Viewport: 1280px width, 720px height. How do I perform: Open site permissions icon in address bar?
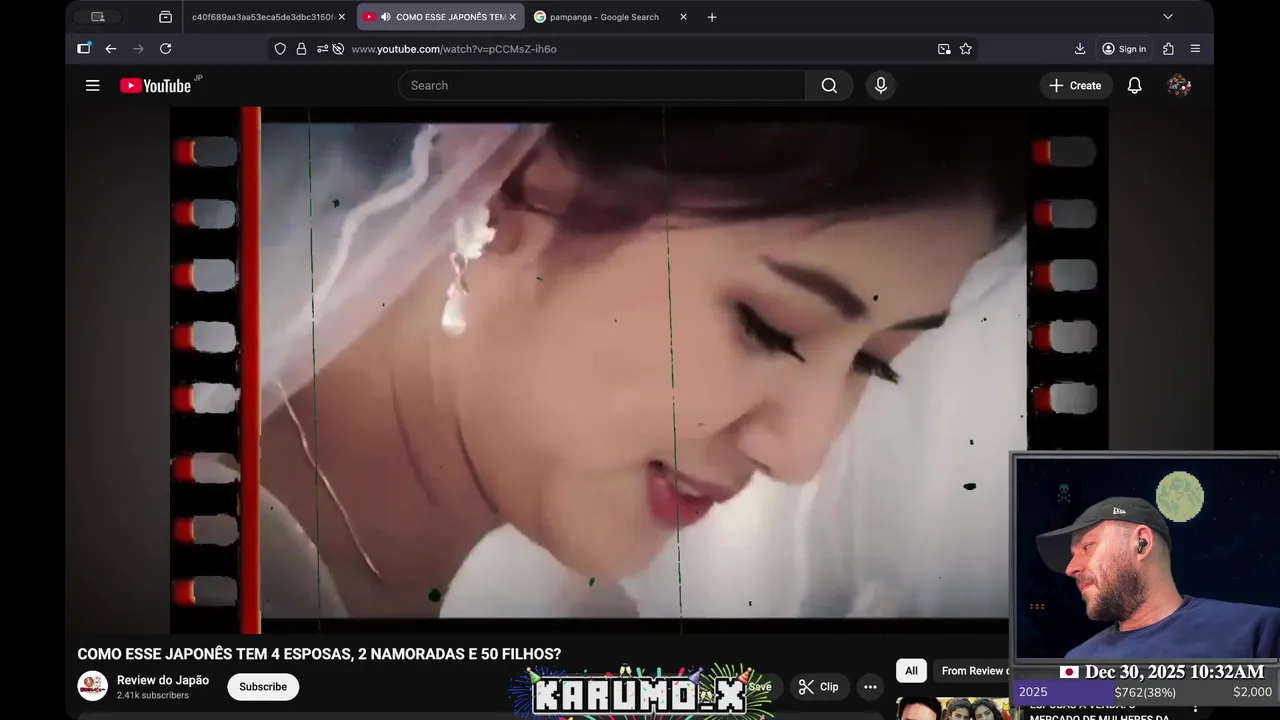[x=322, y=49]
